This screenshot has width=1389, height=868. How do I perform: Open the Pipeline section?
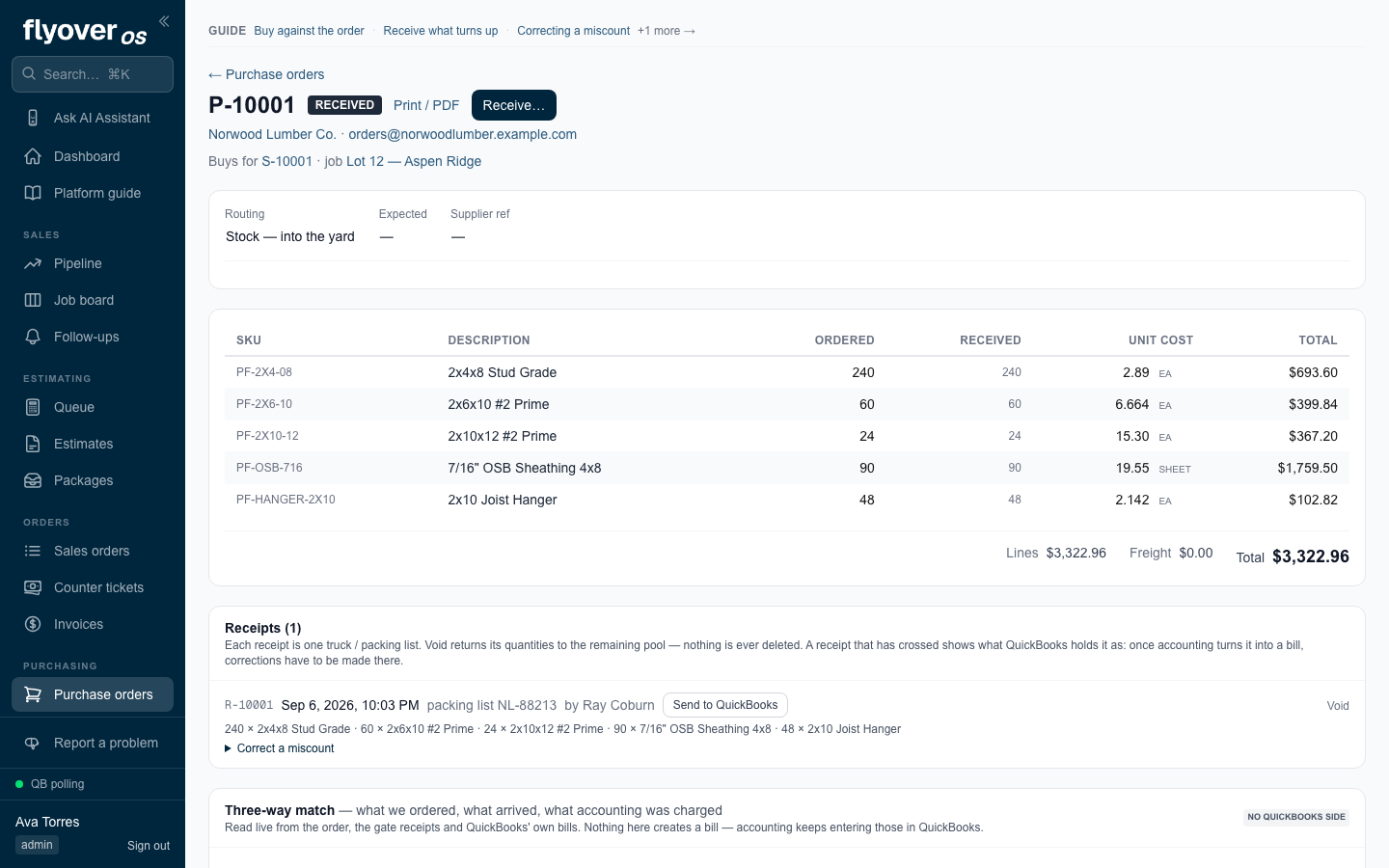pyautogui.click(x=93, y=263)
